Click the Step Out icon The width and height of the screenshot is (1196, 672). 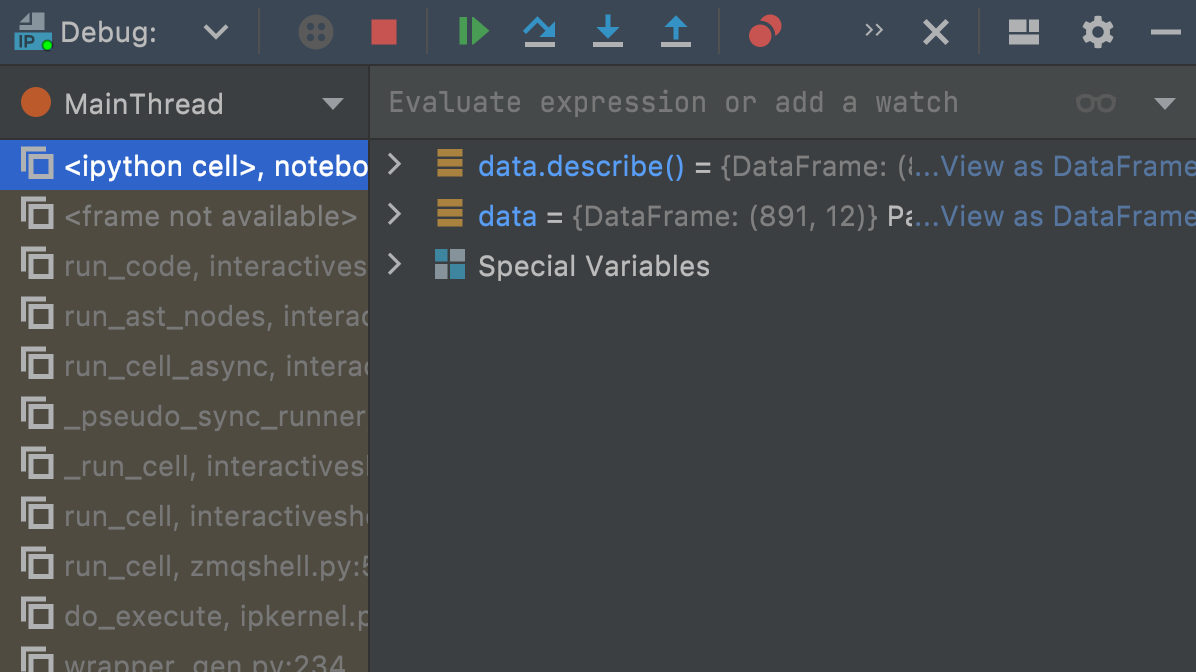point(676,32)
